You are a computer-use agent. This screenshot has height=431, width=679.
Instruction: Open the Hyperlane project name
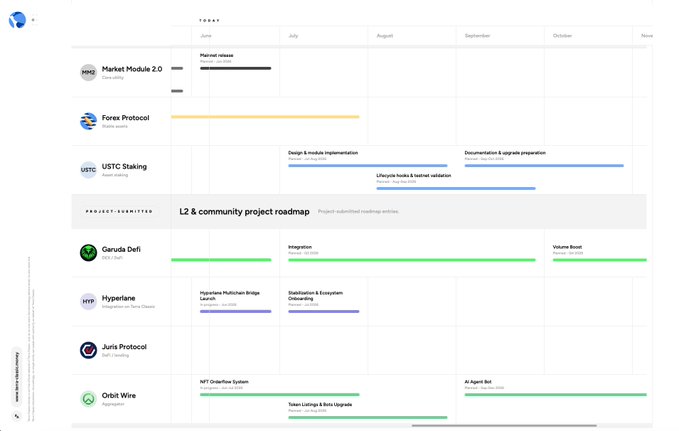[x=119, y=298]
